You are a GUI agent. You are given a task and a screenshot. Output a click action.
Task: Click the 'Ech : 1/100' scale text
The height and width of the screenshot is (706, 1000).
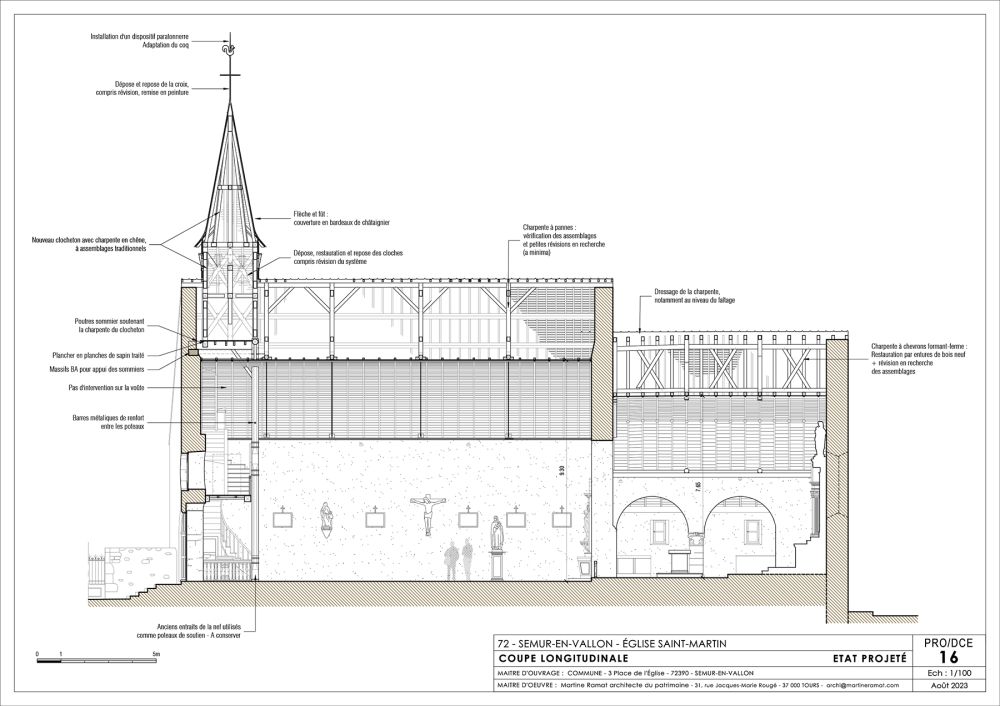pyautogui.click(x=948, y=673)
